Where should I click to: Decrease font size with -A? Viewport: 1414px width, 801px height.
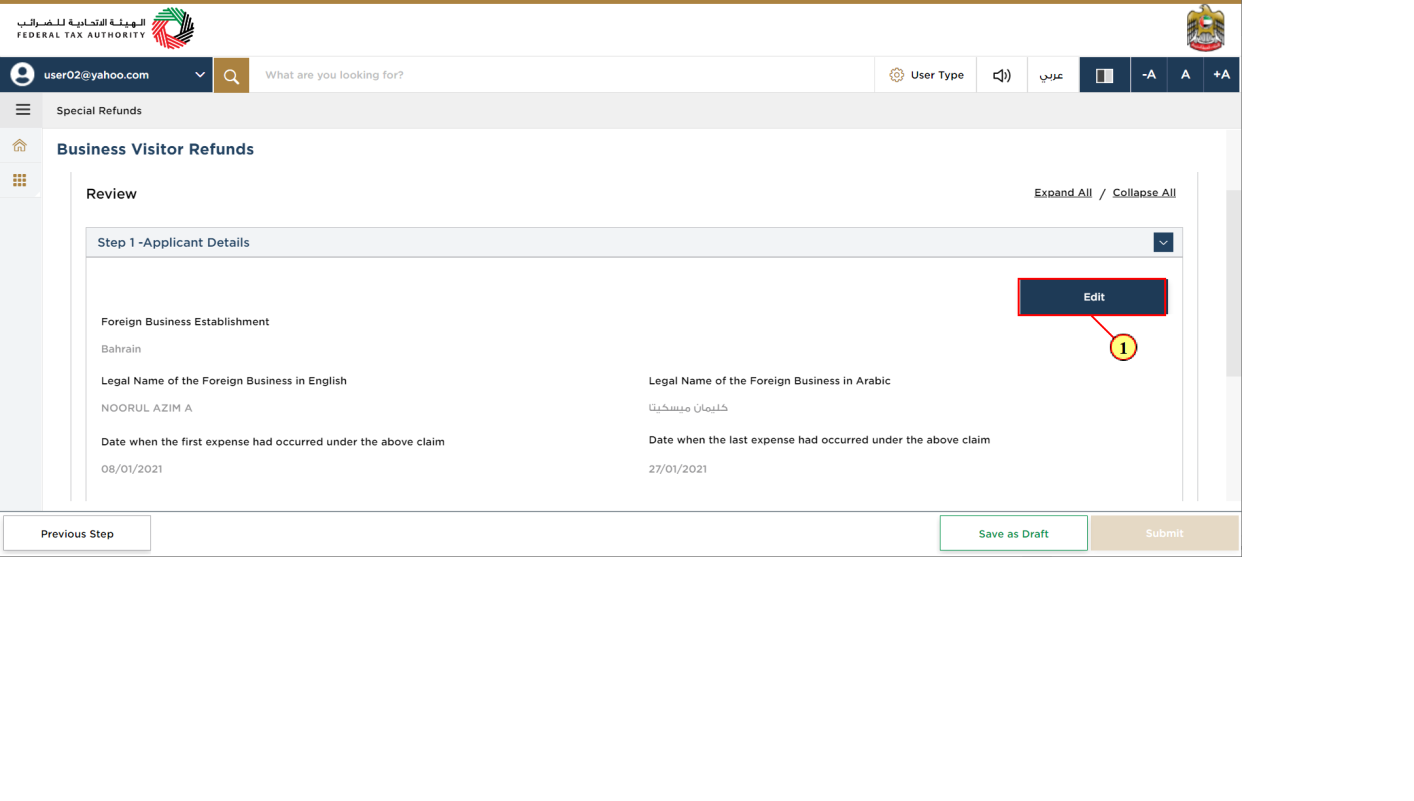click(1149, 75)
